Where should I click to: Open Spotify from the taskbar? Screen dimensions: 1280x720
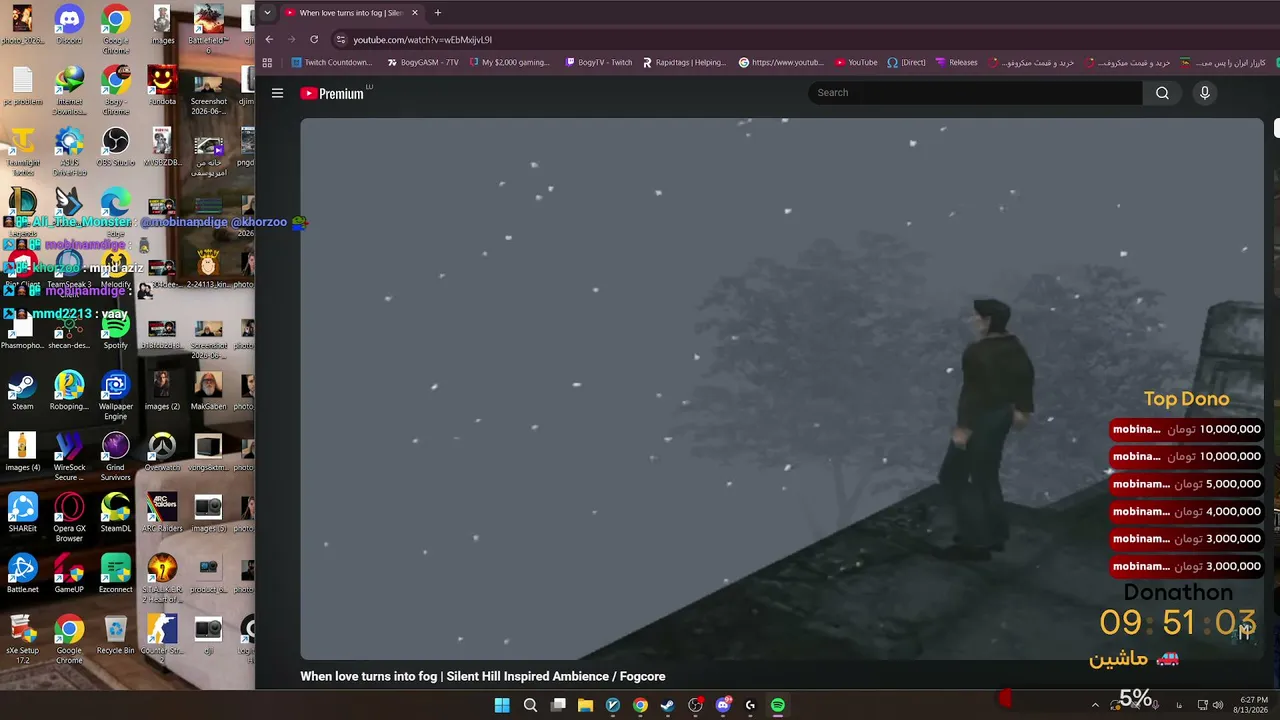coord(777,705)
